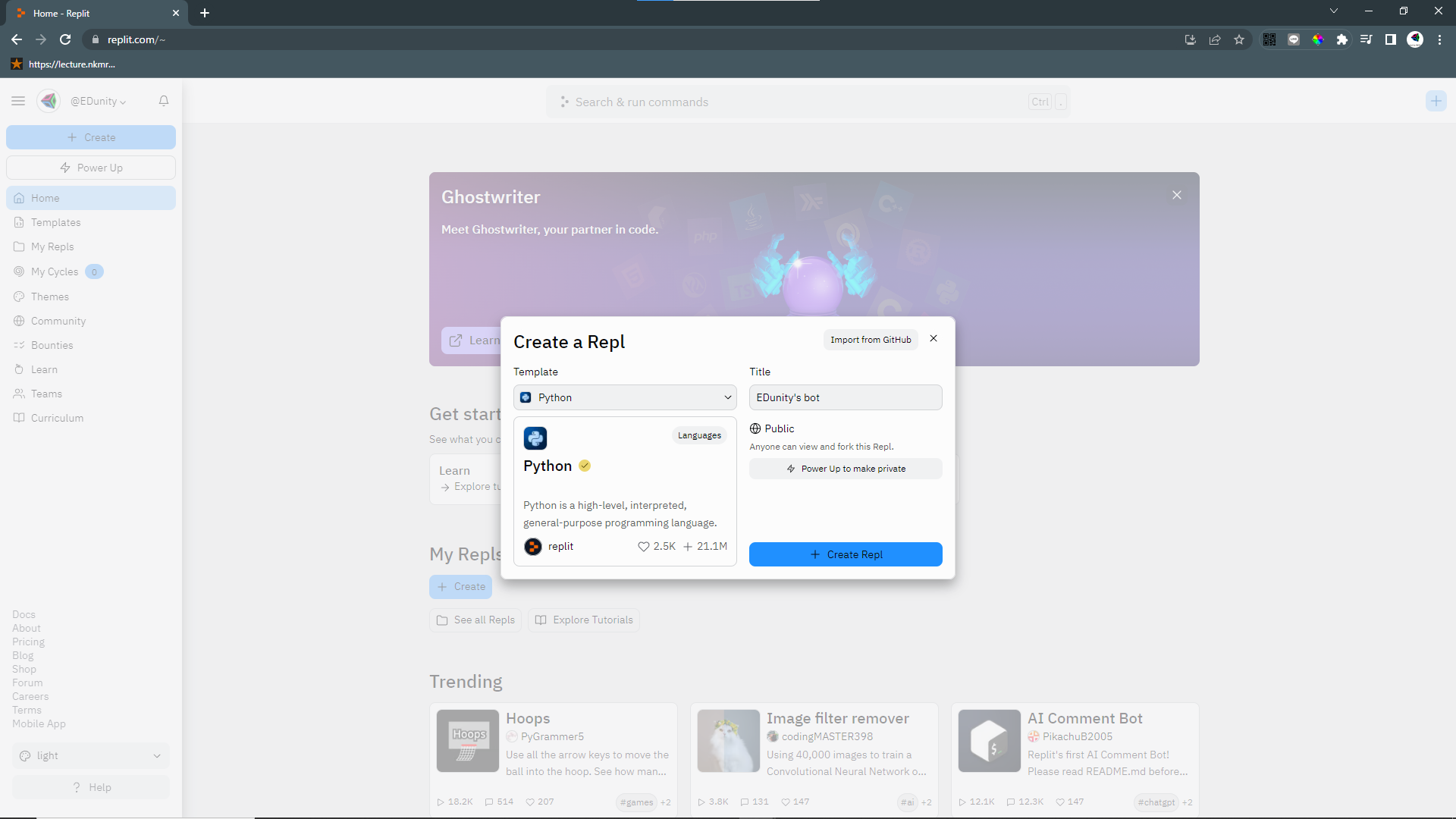This screenshot has width=1456, height=819.
Task: Open Templates in the sidebar
Action: click(55, 222)
